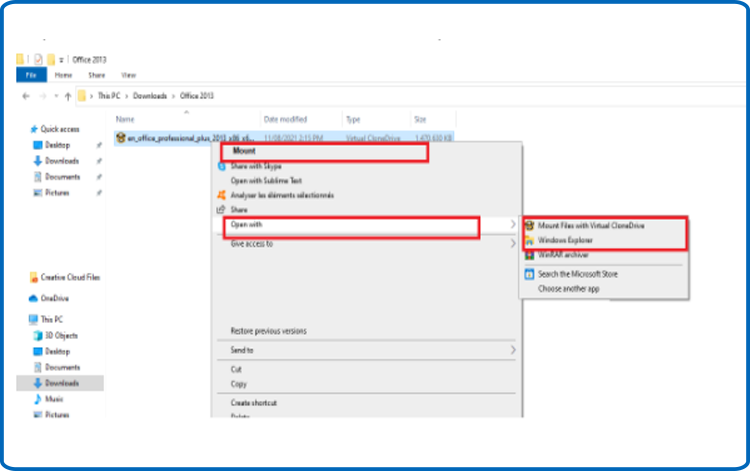Sort by Date modified column header

click(286, 120)
